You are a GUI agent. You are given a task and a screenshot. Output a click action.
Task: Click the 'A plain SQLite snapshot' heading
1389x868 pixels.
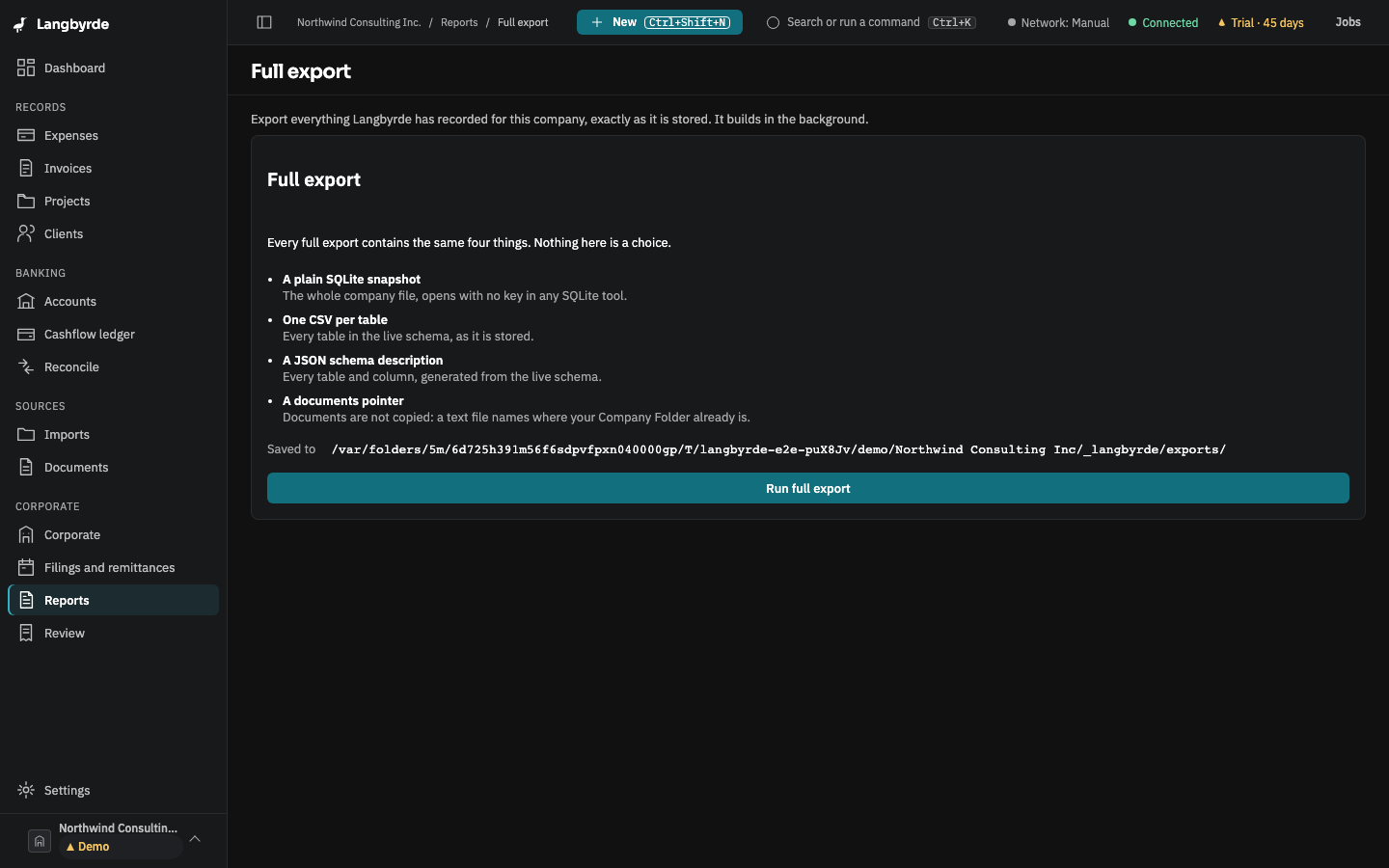pos(351,279)
